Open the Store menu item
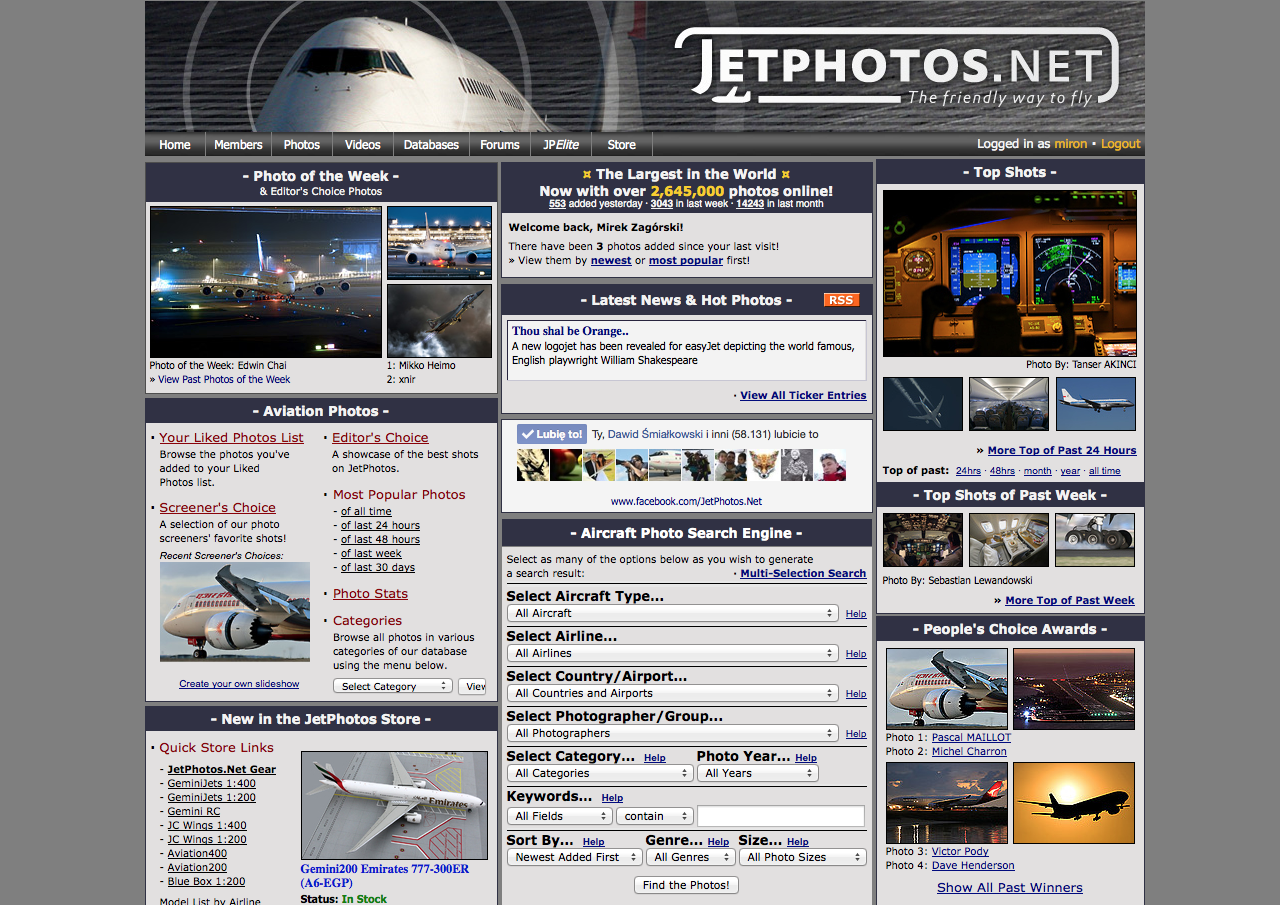The height and width of the screenshot is (905, 1280). (621, 144)
